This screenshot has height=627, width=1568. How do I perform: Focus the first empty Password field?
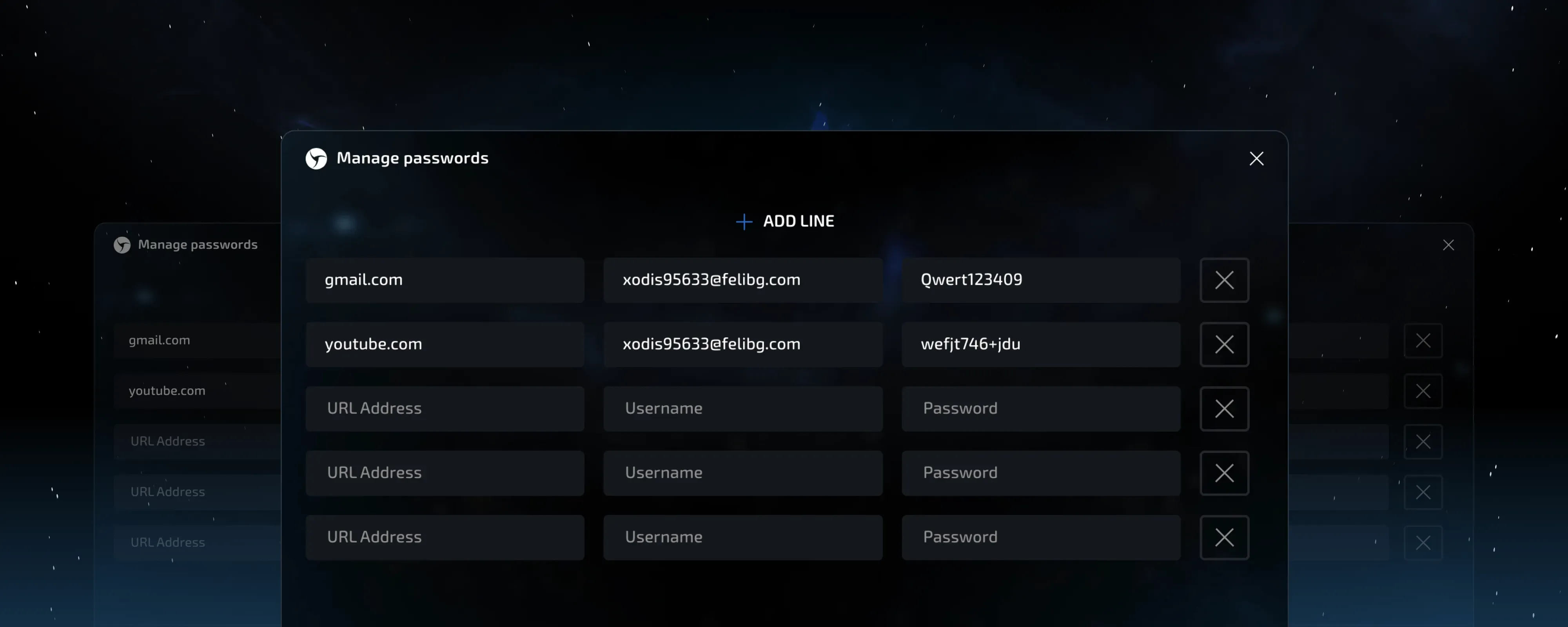1041,409
